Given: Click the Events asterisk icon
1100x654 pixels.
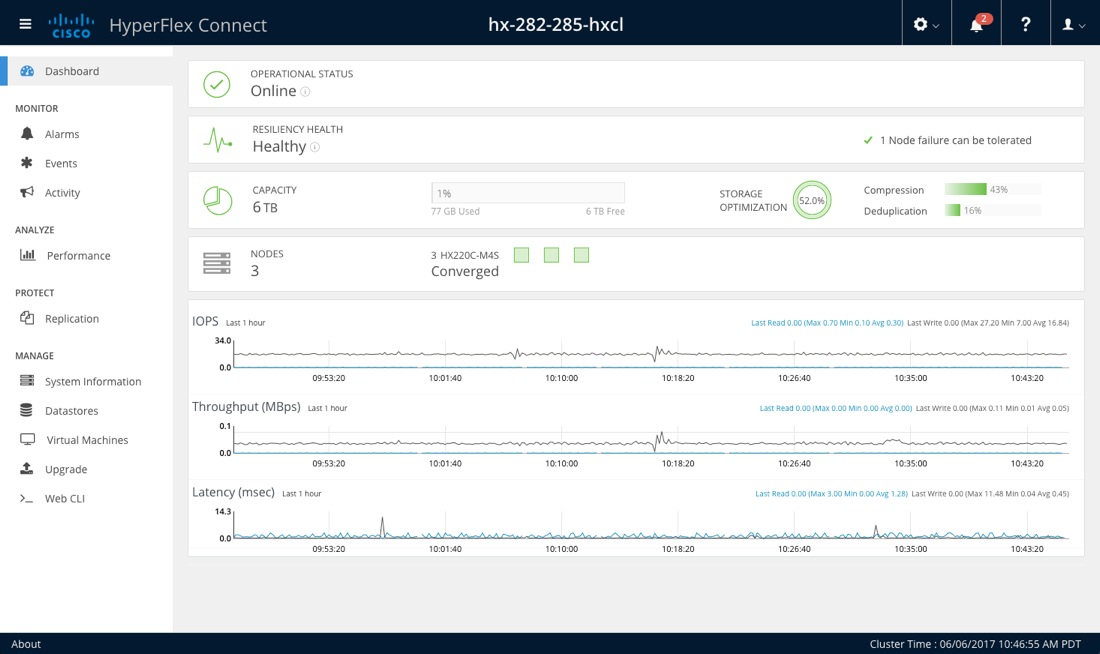Looking at the screenshot, I should pos(27,163).
